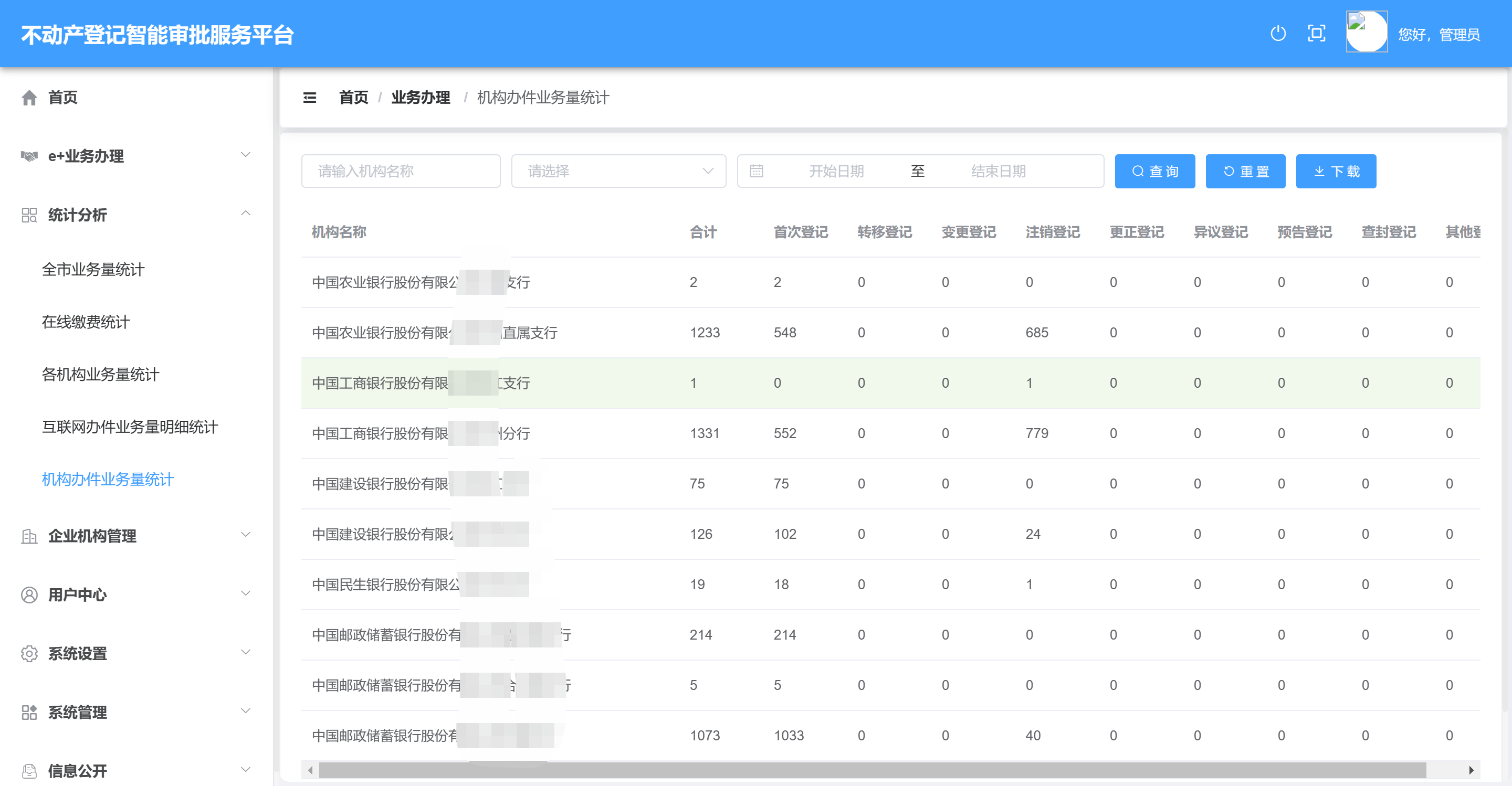
Task: Click the modules icon beside 系统管理
Action: click(x=29, y=712)
